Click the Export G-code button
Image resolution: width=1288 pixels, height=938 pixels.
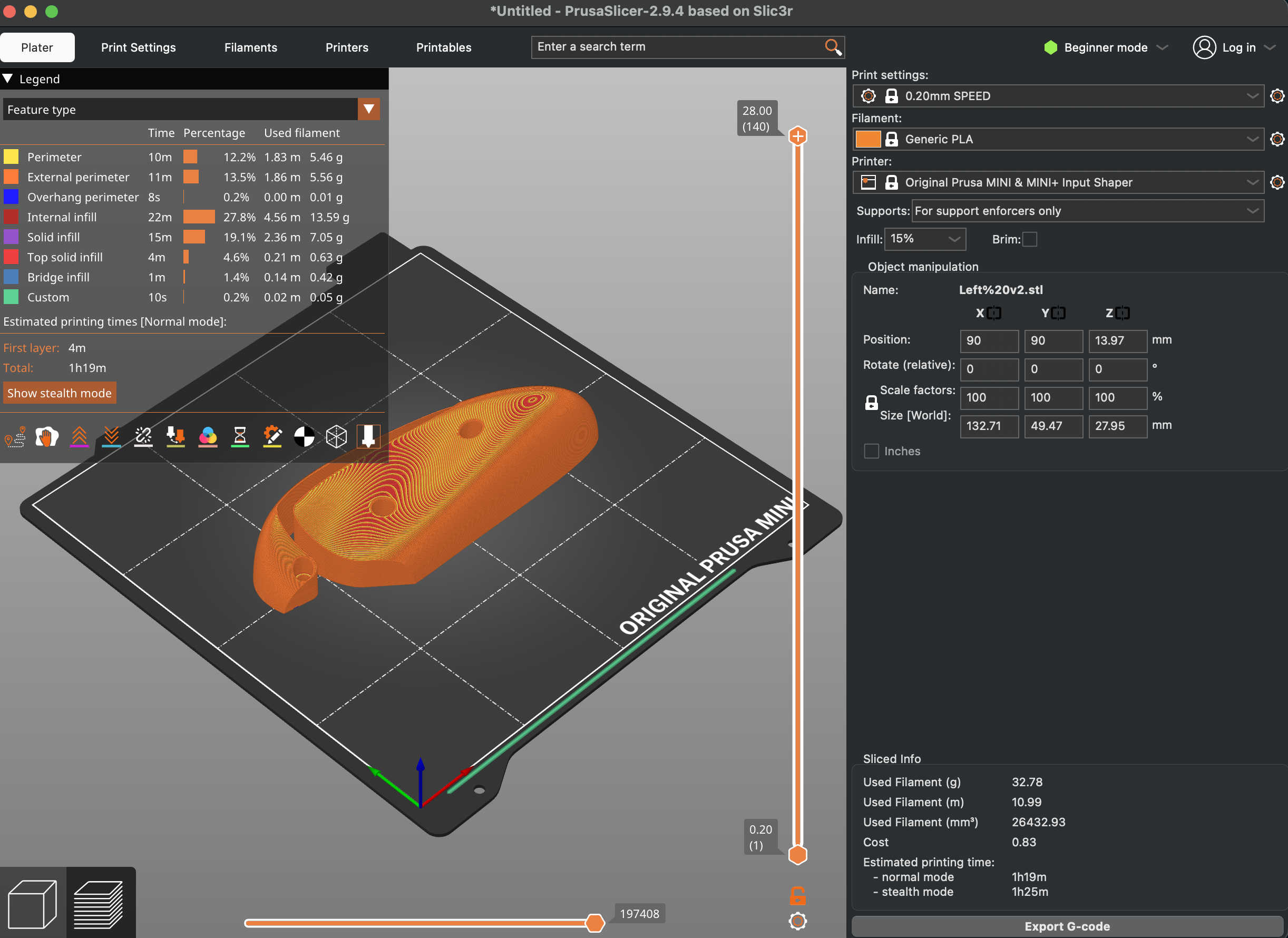pos(1067,926)
